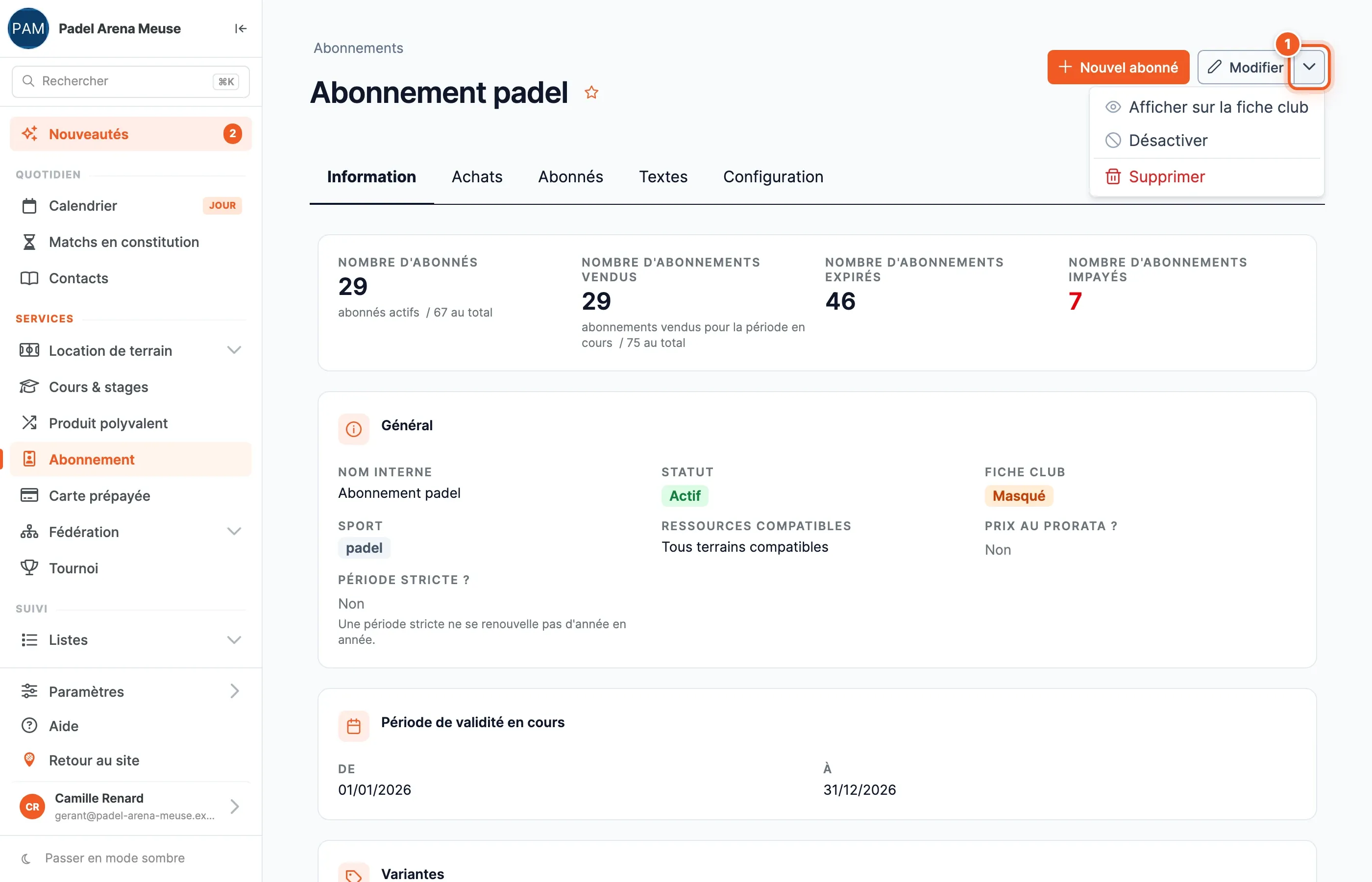Open Matchs en constitution

click(x=130, y=242)
